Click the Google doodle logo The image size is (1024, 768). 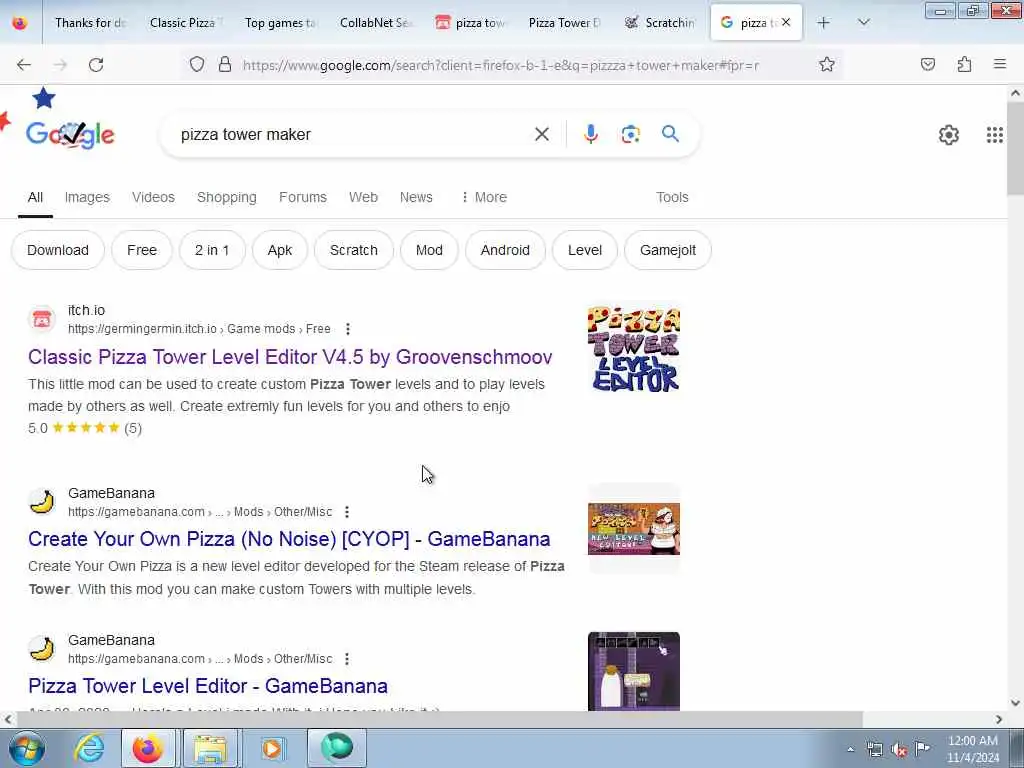(x=70, y=135)
